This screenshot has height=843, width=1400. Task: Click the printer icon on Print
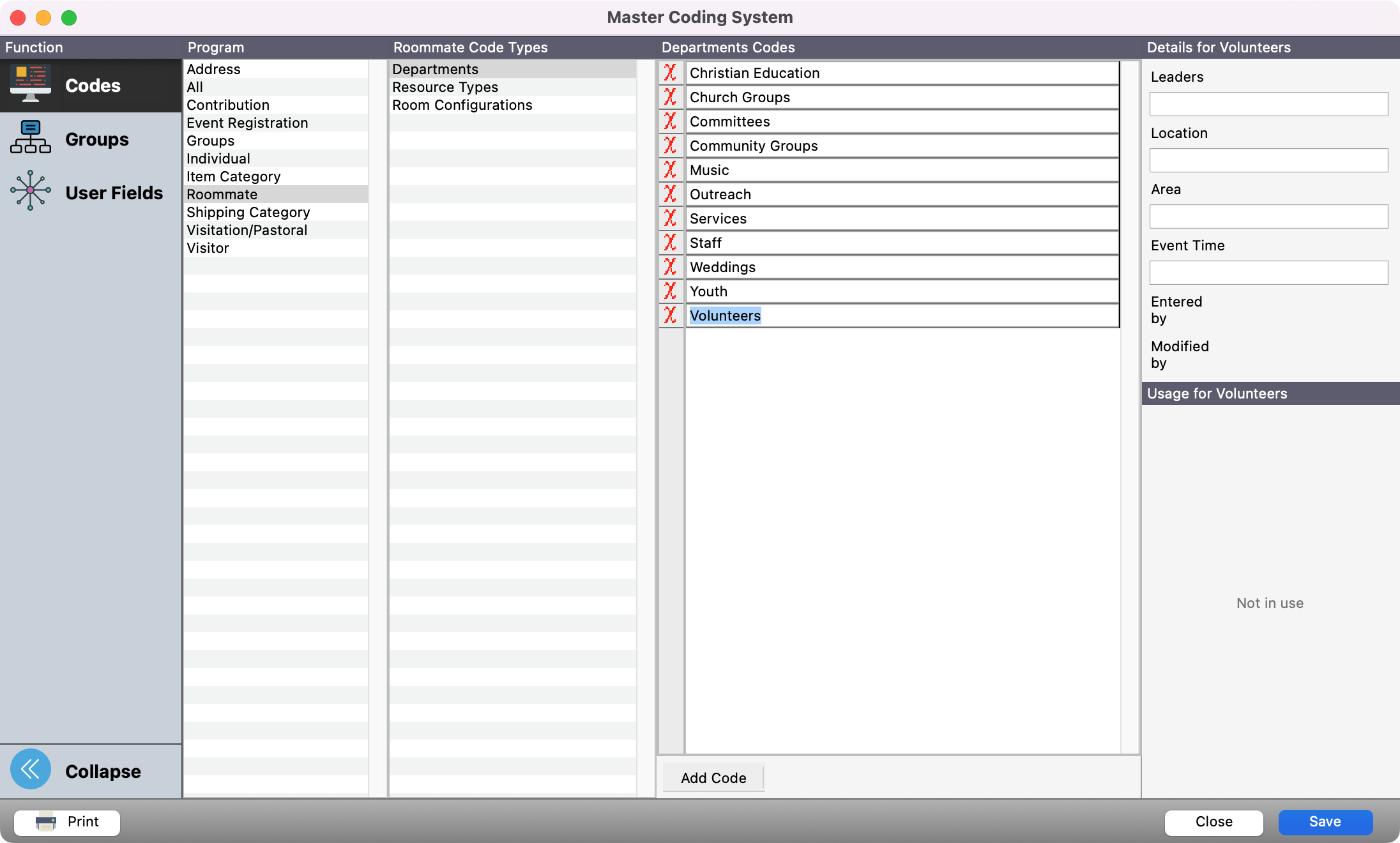[x=46, y=822]
